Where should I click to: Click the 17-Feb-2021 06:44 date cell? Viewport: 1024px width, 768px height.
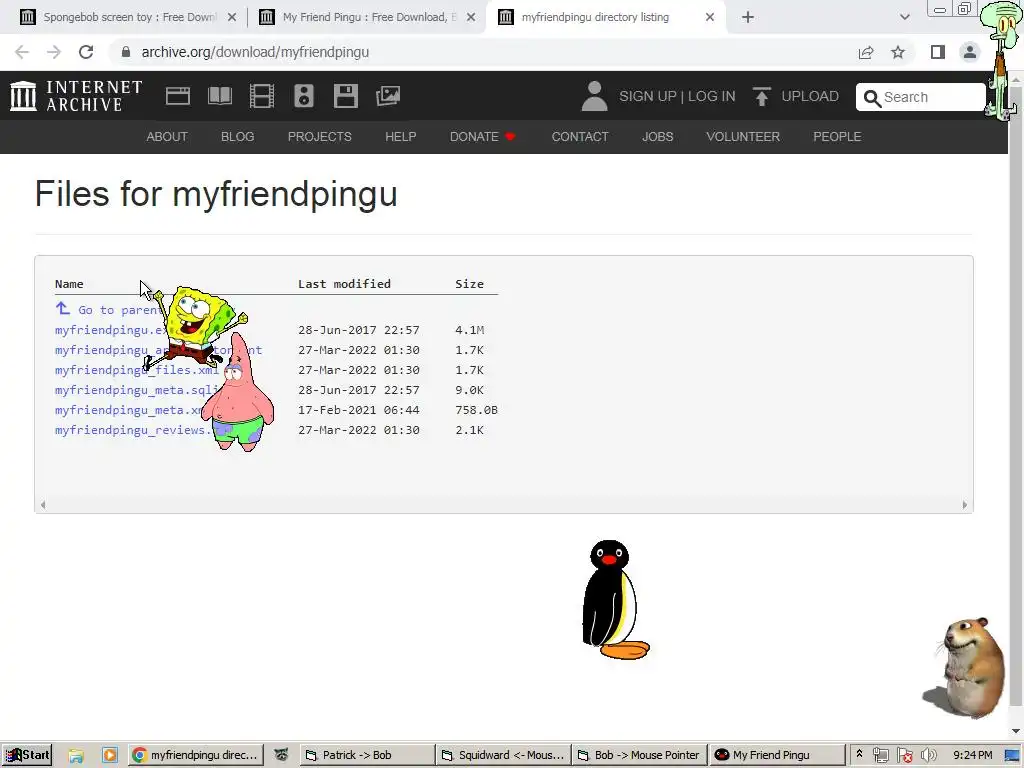click(359, 410)
